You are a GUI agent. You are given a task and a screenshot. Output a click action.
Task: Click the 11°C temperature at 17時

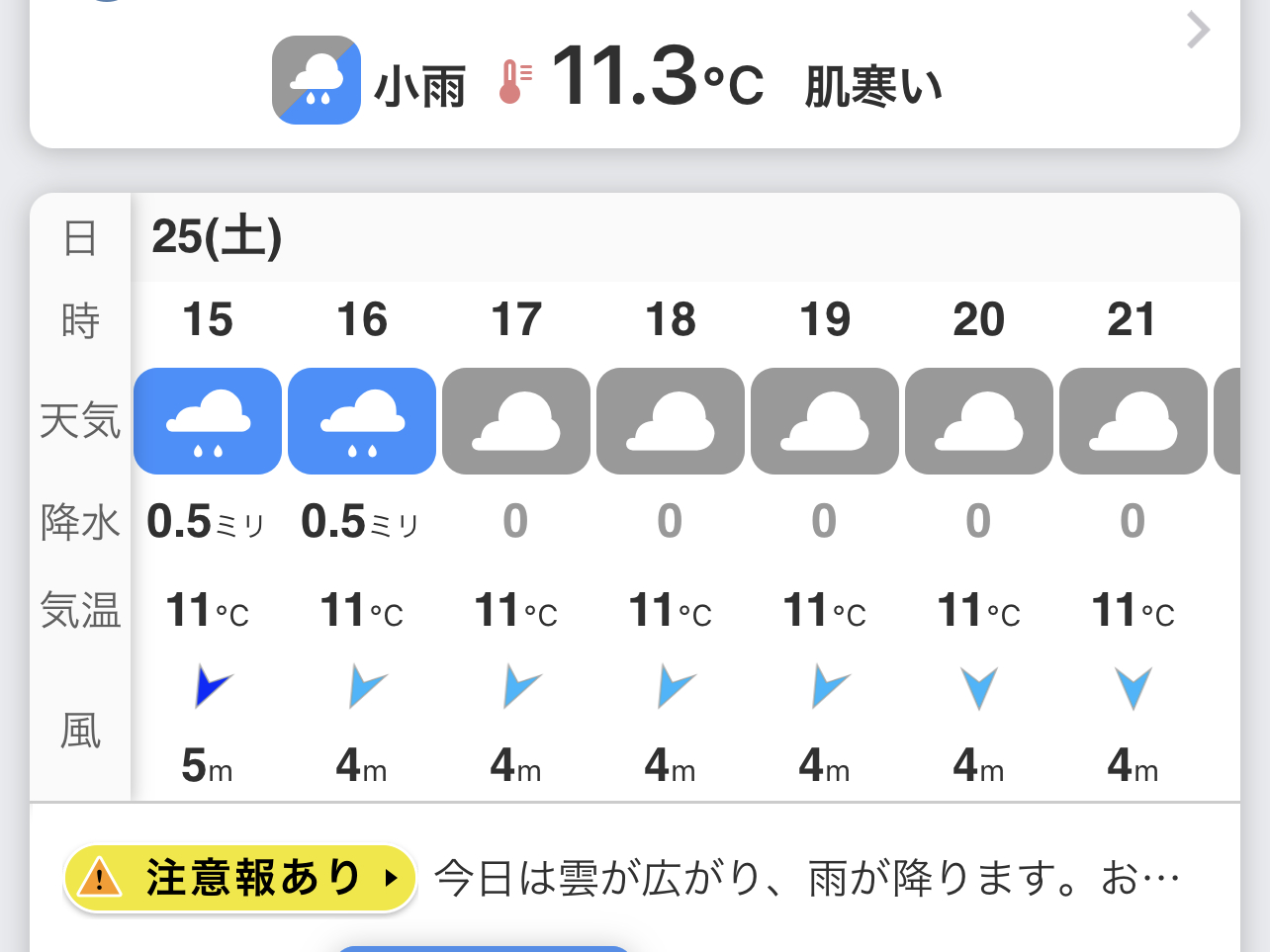point(516,611)
